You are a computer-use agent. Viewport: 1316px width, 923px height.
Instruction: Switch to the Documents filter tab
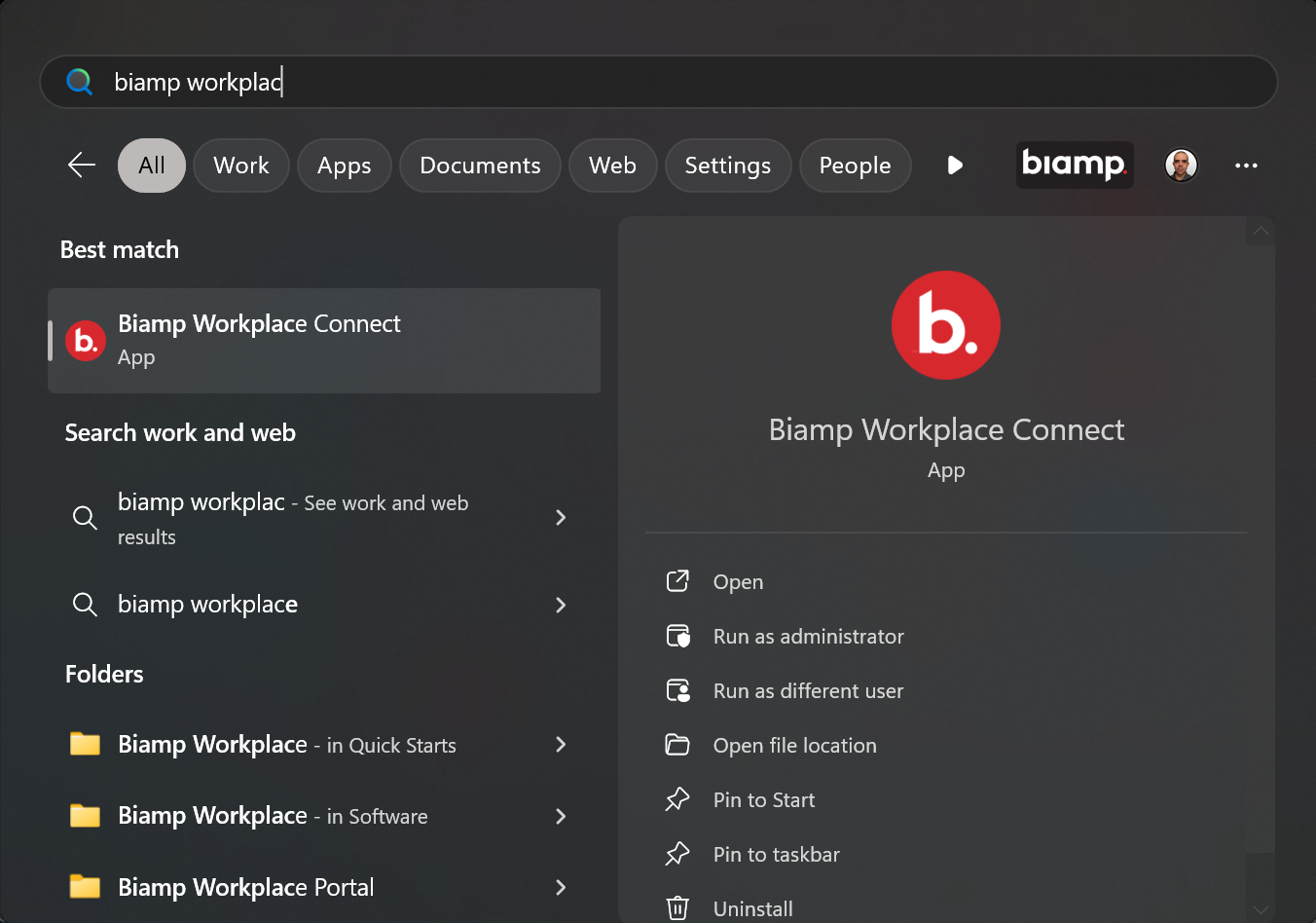[479, 166]
